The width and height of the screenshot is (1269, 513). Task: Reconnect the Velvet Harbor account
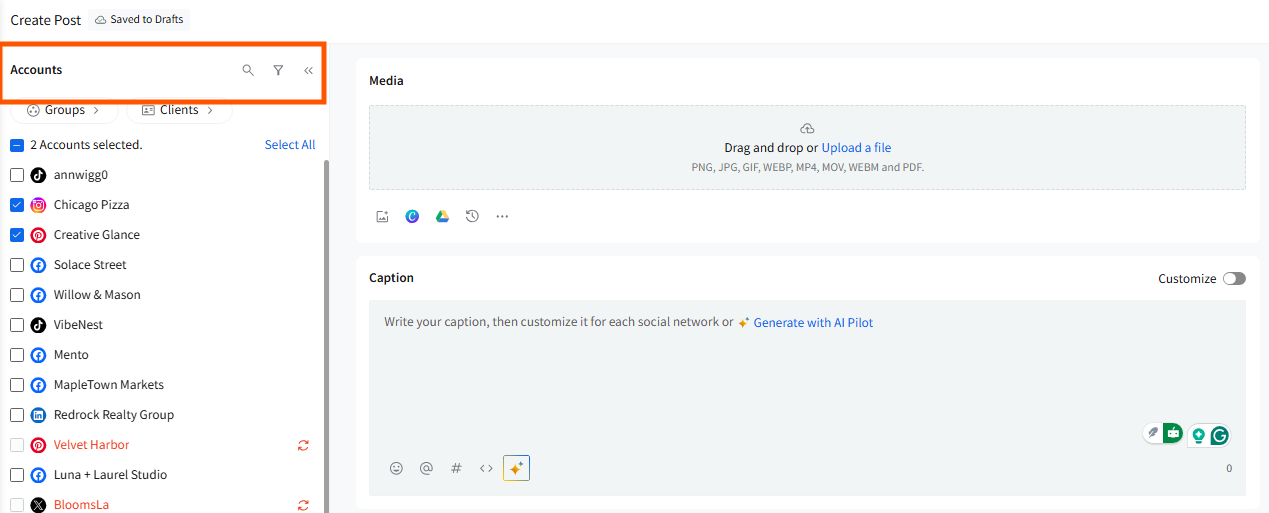303,445
